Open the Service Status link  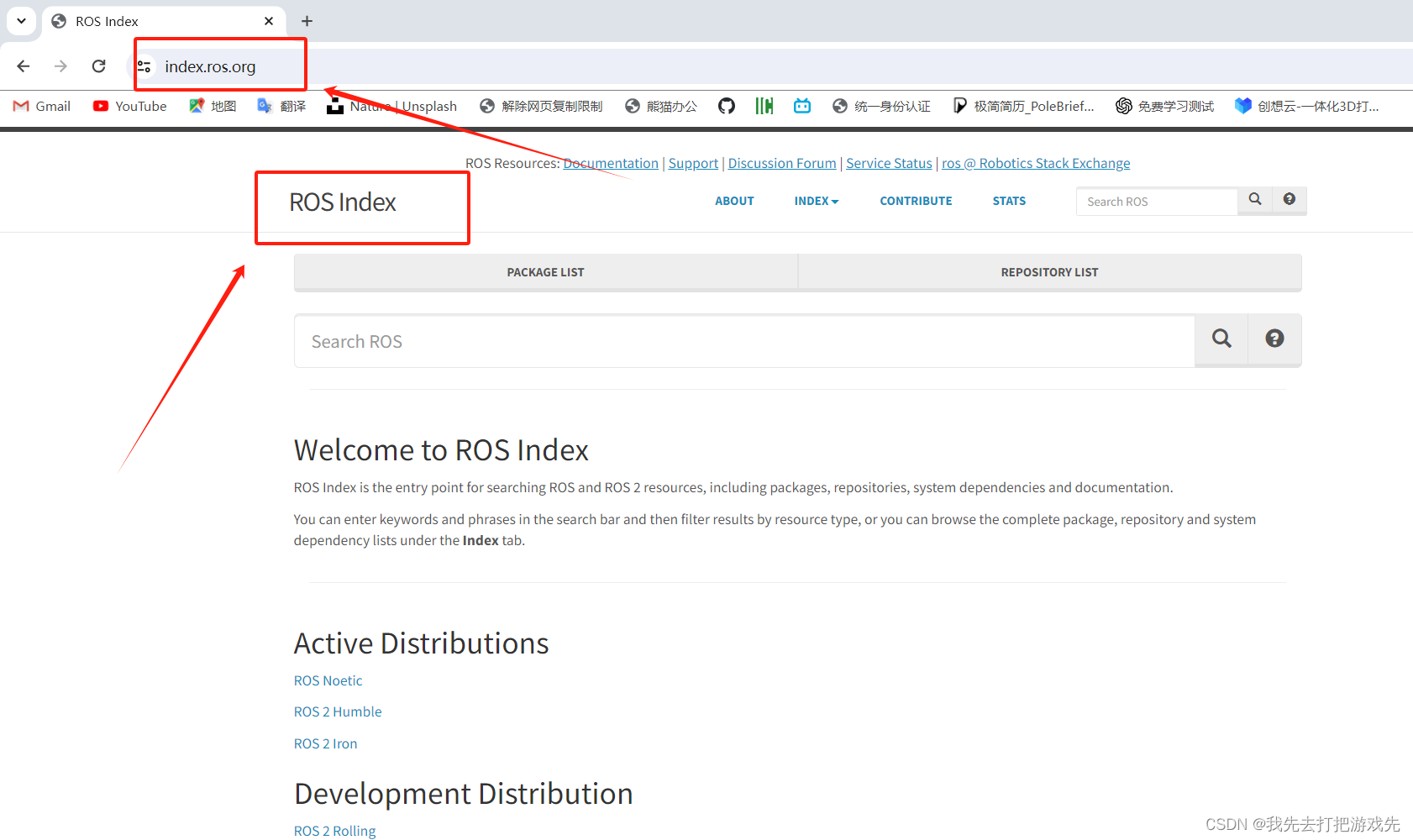point(889,163)
